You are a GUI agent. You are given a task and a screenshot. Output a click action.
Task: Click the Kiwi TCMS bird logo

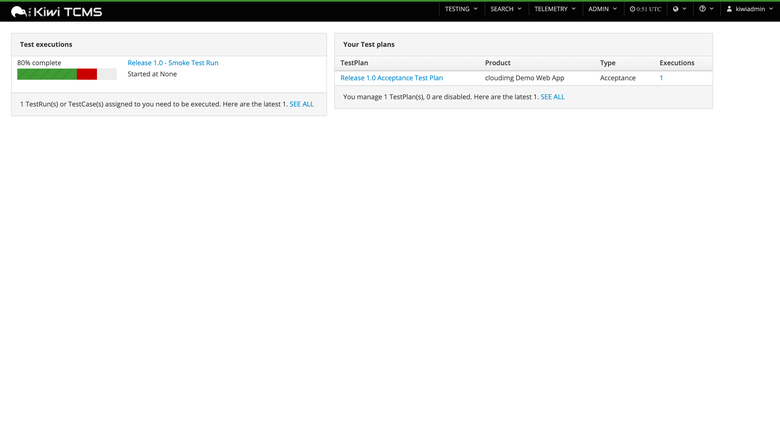[x=19, y=11]
